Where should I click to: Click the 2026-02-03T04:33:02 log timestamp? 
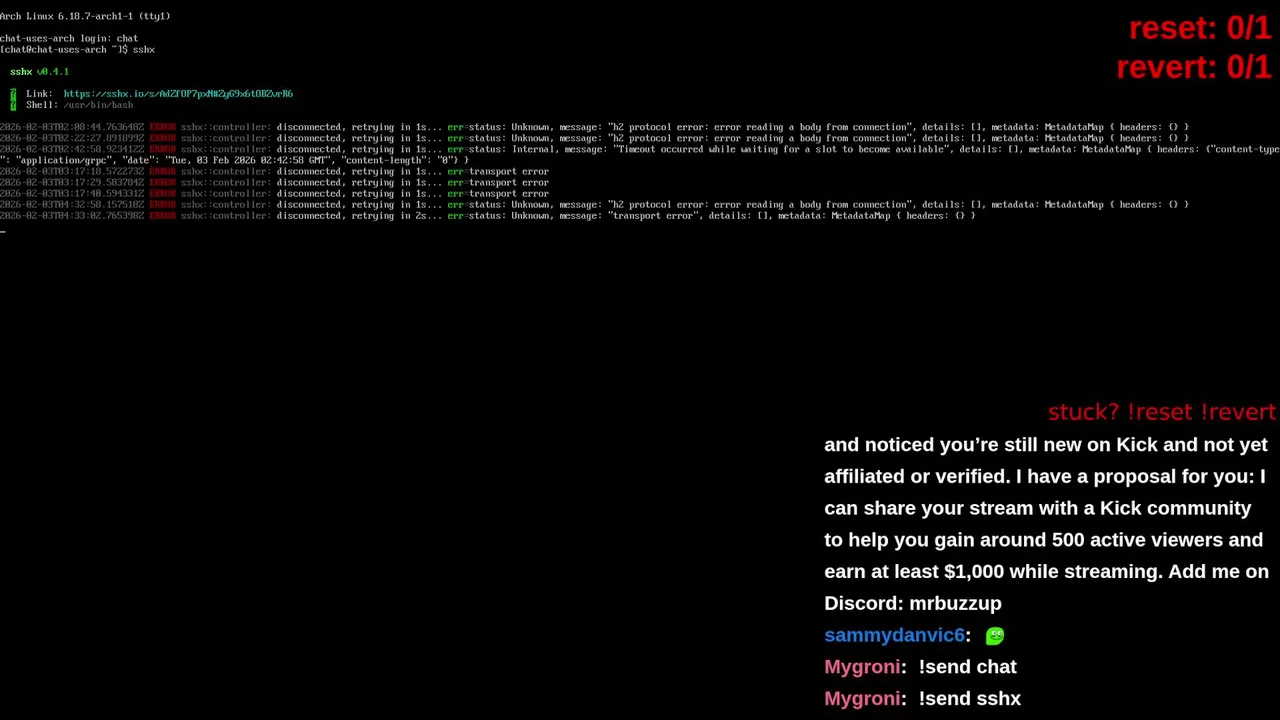point(72,216)
